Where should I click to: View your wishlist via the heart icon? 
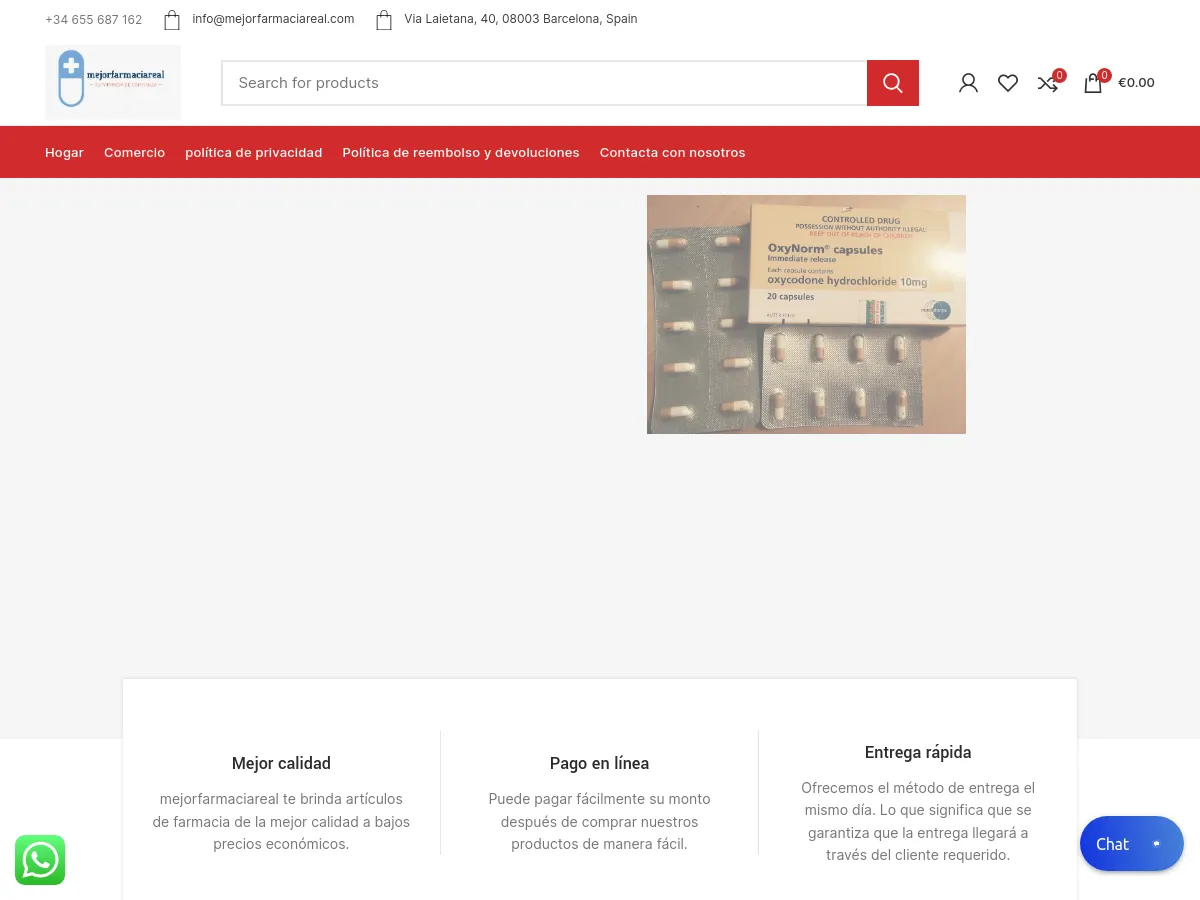coord(1008,83)
